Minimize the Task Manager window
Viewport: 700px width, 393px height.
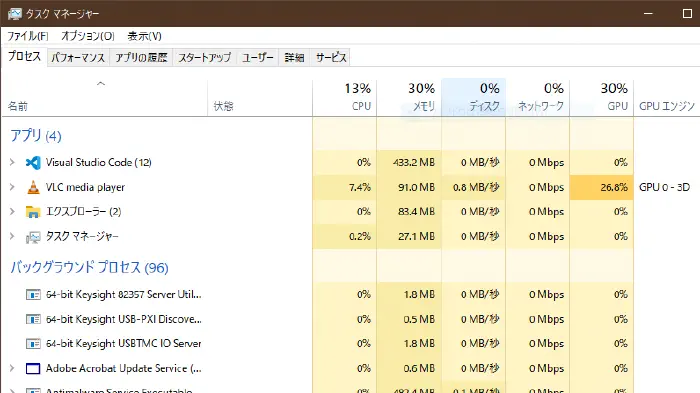[x=648, y=14]
